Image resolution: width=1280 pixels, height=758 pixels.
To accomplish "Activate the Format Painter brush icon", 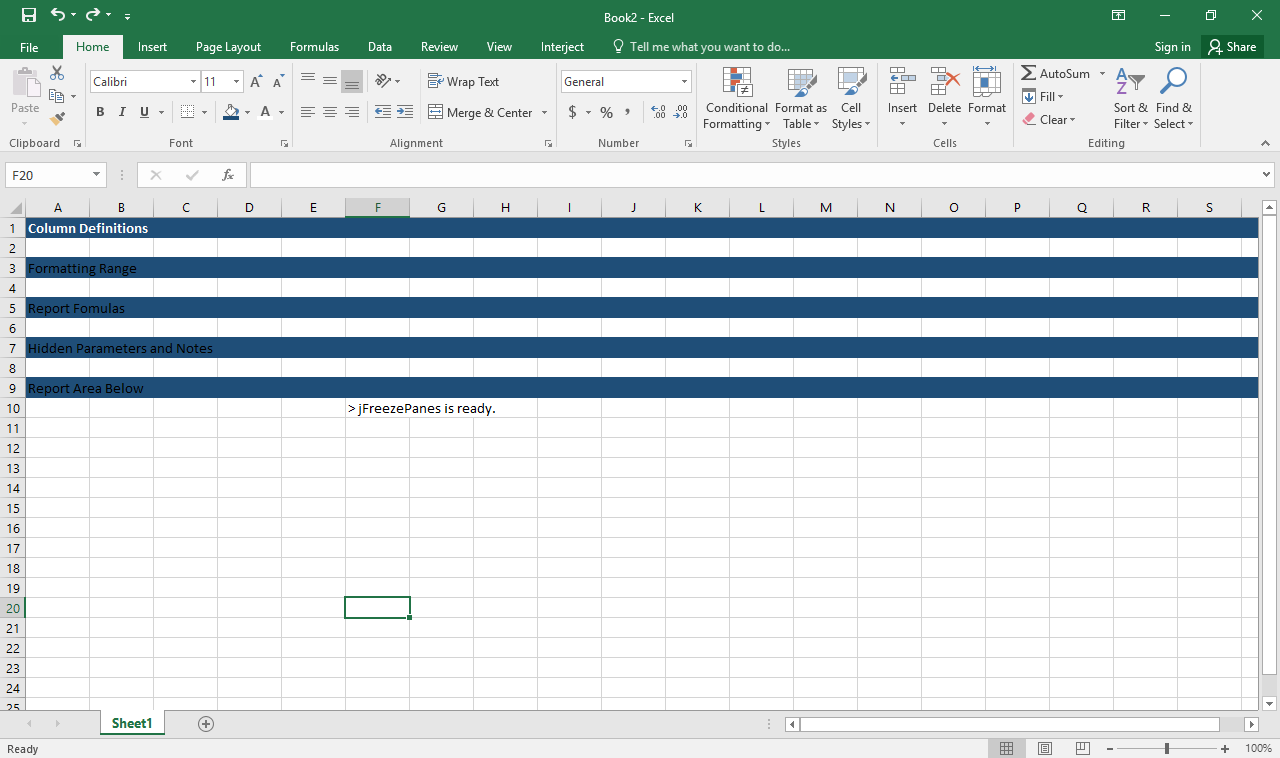I will point(57,118).
